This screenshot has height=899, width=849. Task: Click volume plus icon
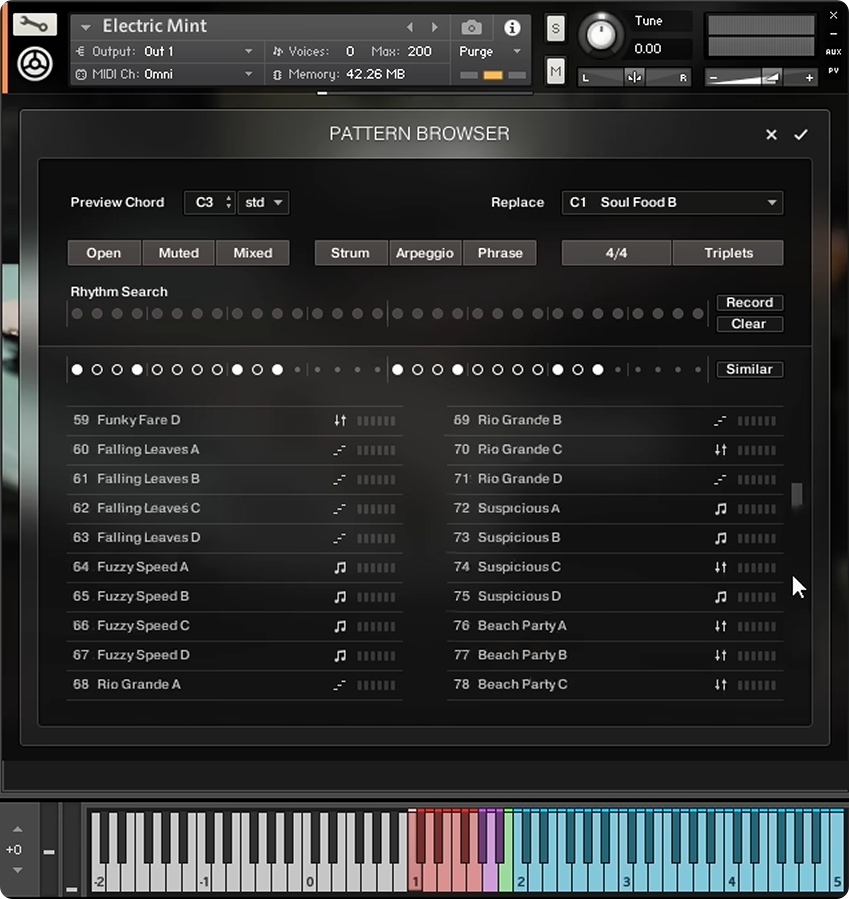tap(809, 77)
